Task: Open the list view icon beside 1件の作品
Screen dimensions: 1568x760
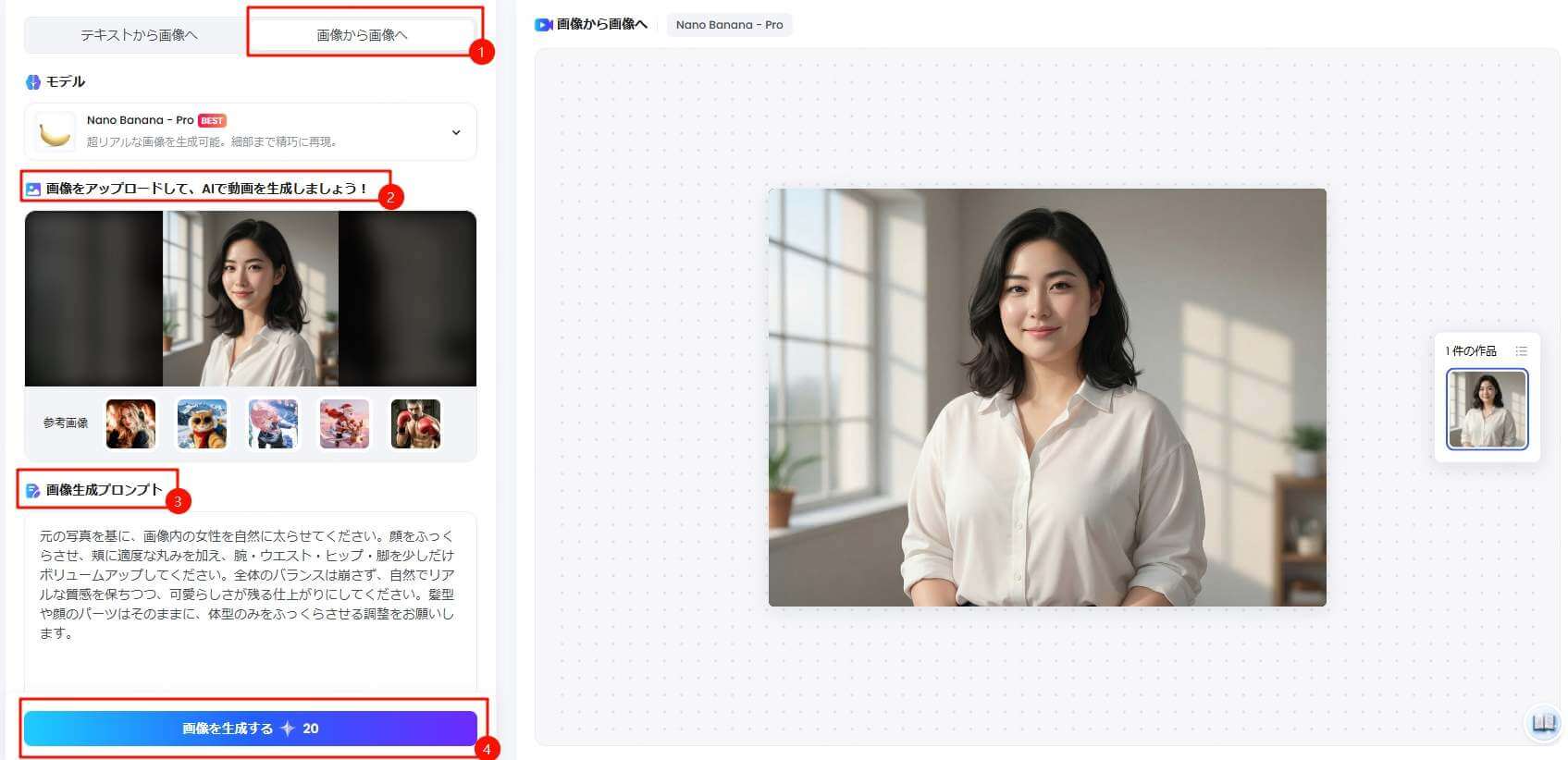Action: point(1521,351)
